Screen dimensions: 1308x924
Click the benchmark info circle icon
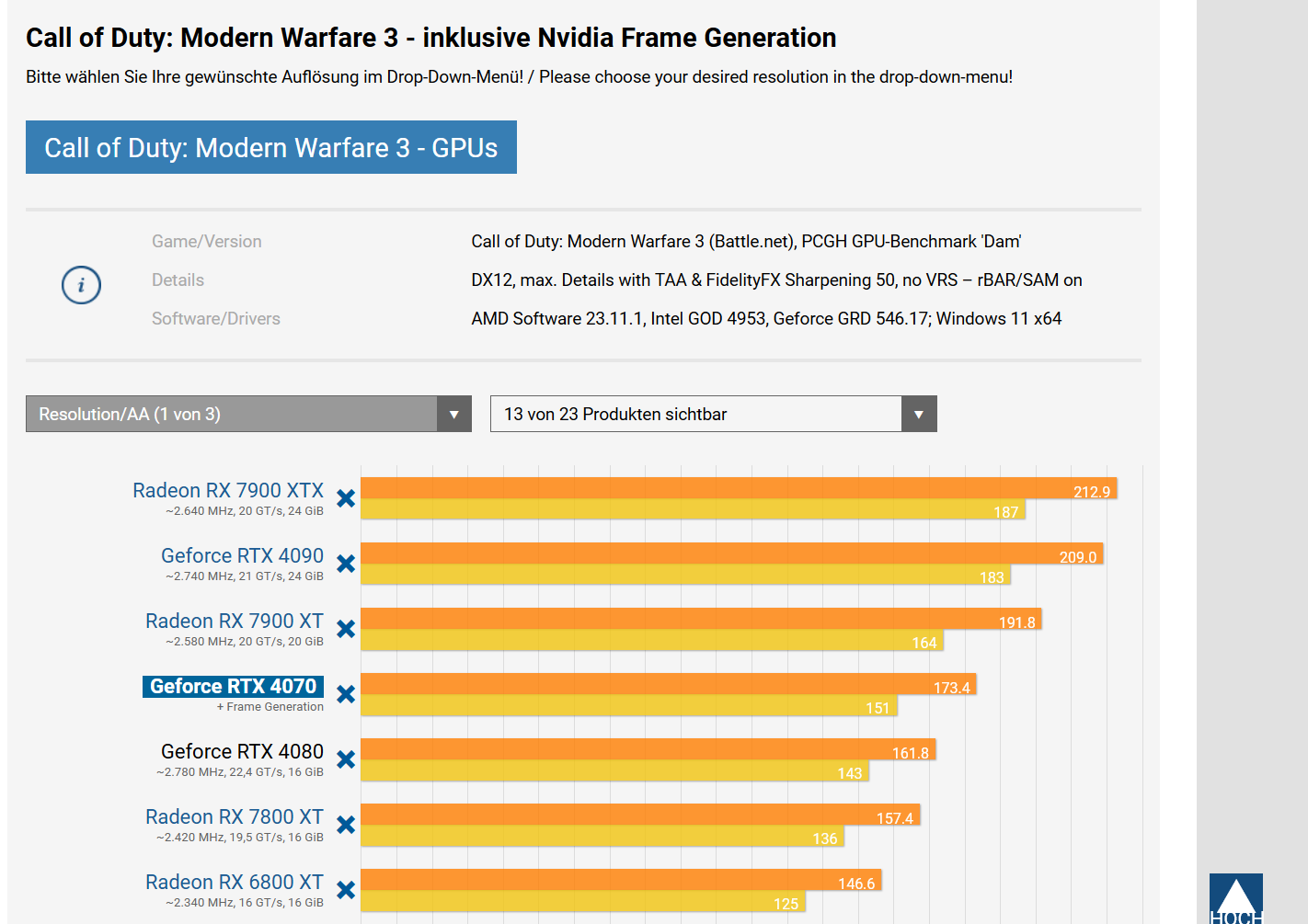[x=81, y=285]
